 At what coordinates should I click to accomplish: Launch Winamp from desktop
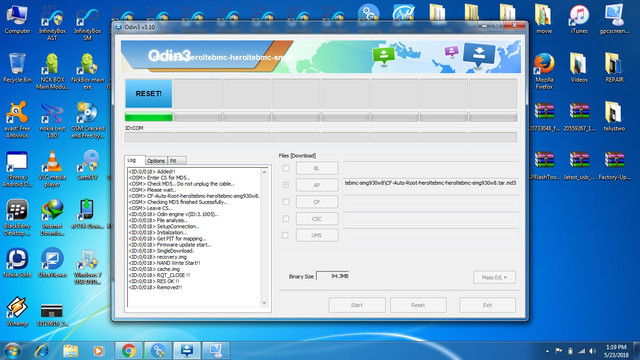point(17,312)
